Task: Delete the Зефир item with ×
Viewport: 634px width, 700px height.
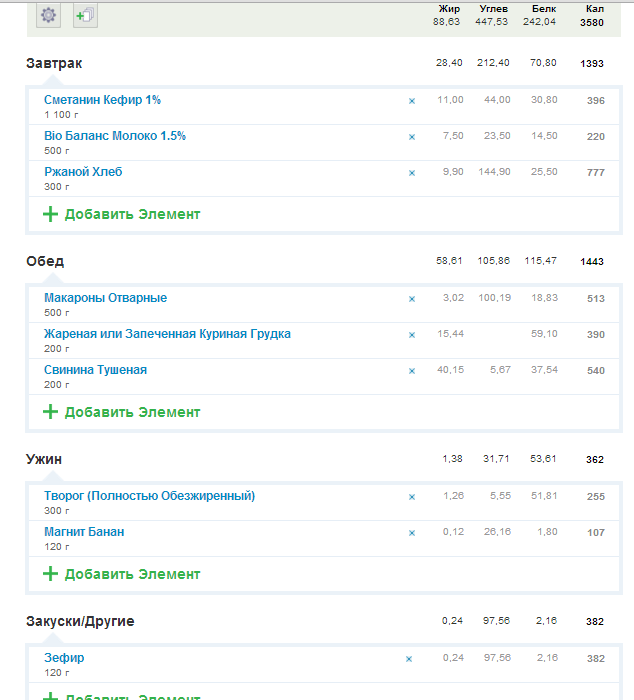Action: tap(408, 659)
